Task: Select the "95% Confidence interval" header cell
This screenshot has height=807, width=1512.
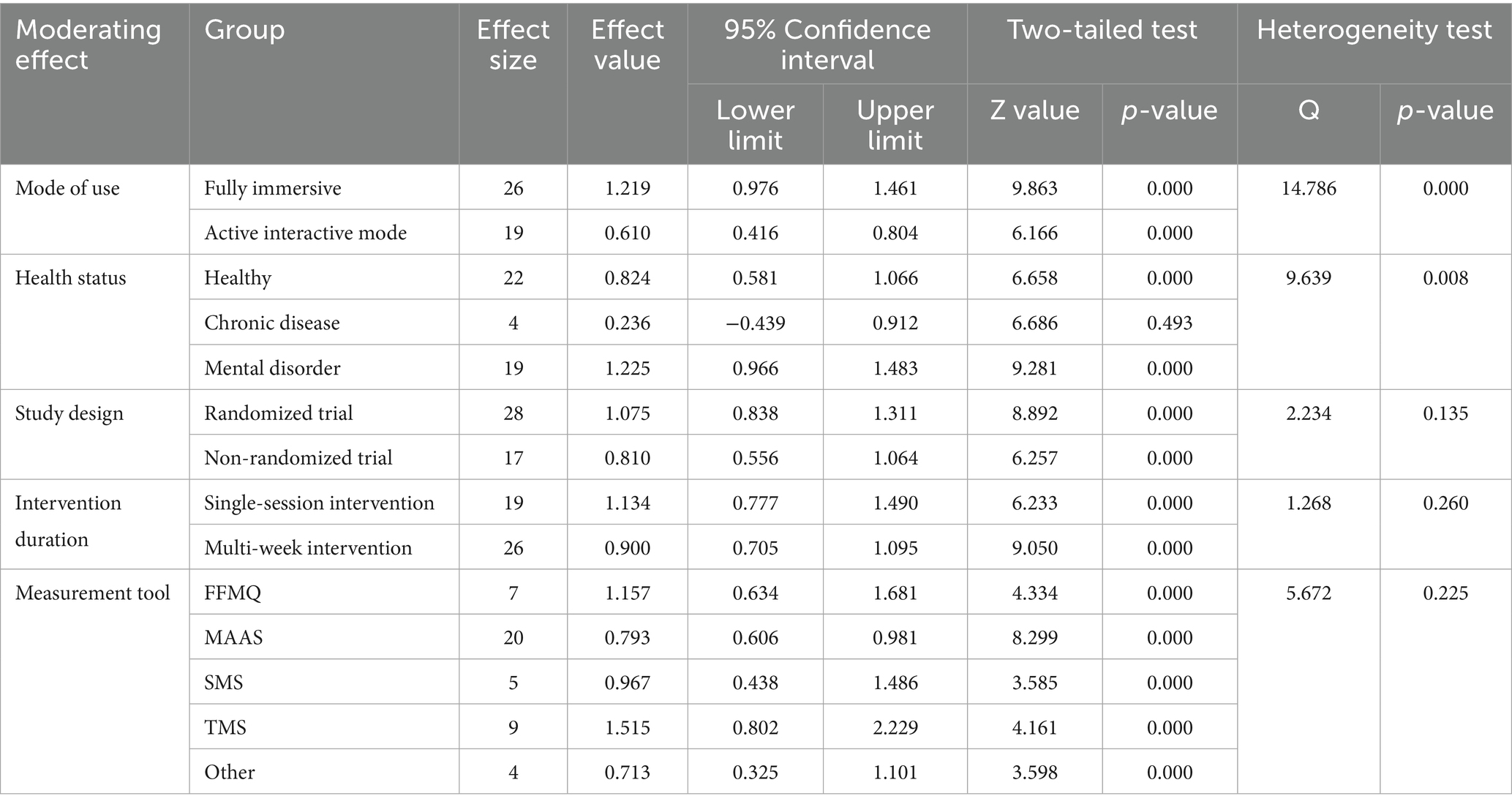Action: click(827, 45)
